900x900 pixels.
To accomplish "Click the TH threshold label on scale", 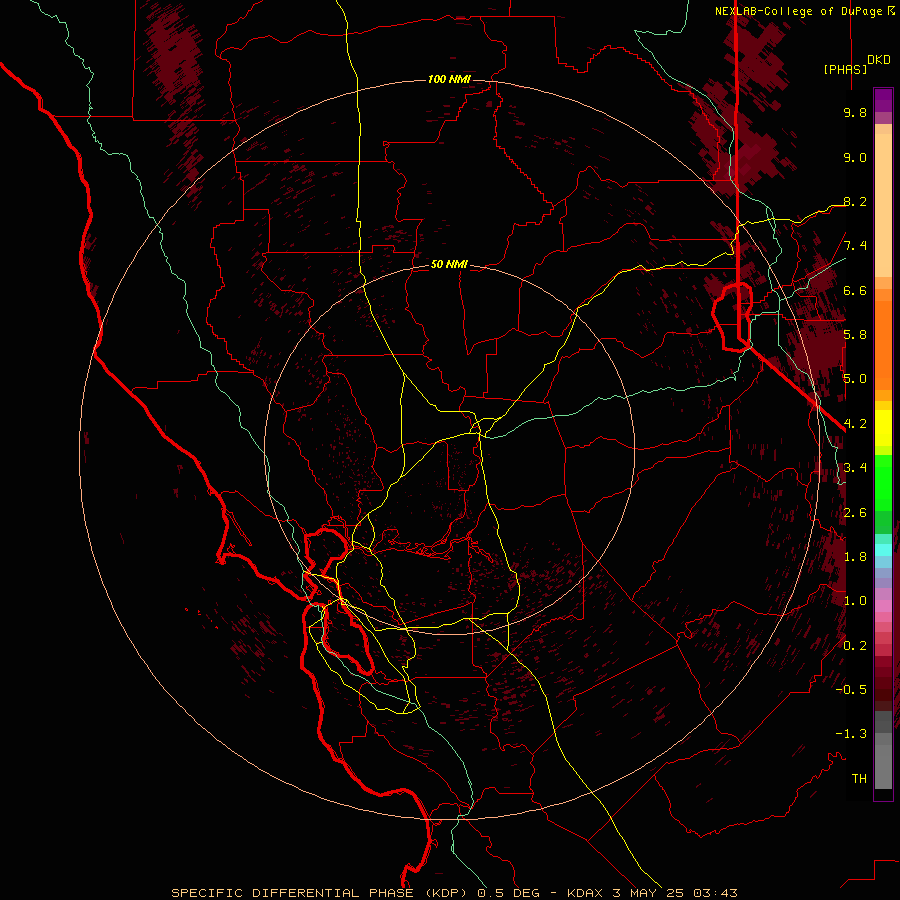I will point(859,778).
